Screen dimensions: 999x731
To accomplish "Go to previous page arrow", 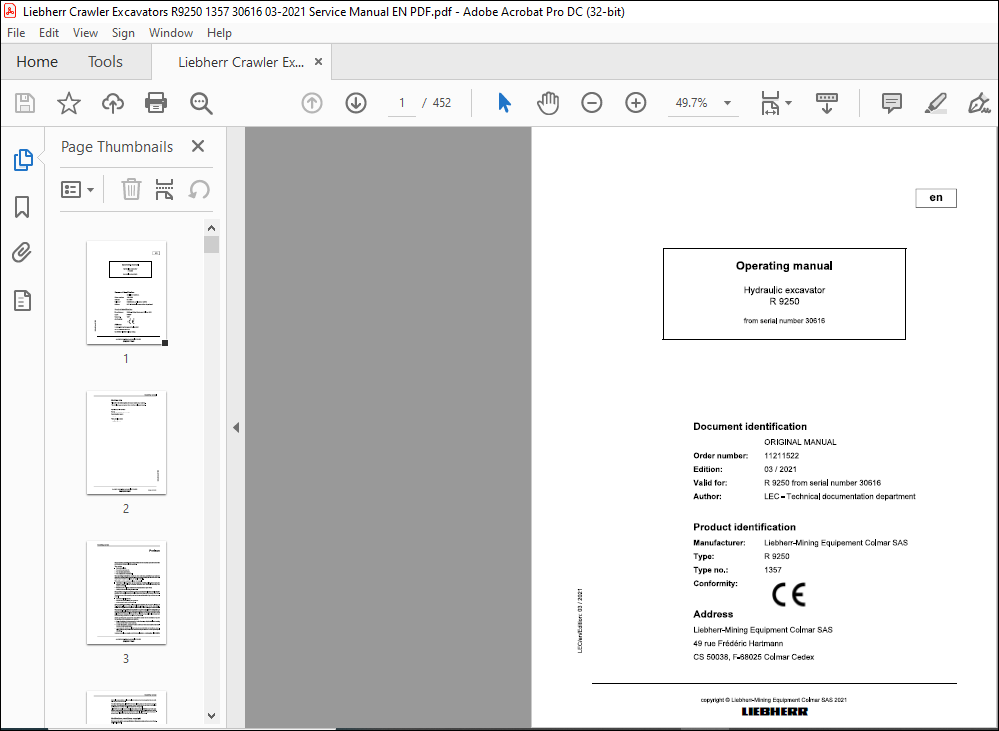I will pyautogui.click(x=312, y=103).
